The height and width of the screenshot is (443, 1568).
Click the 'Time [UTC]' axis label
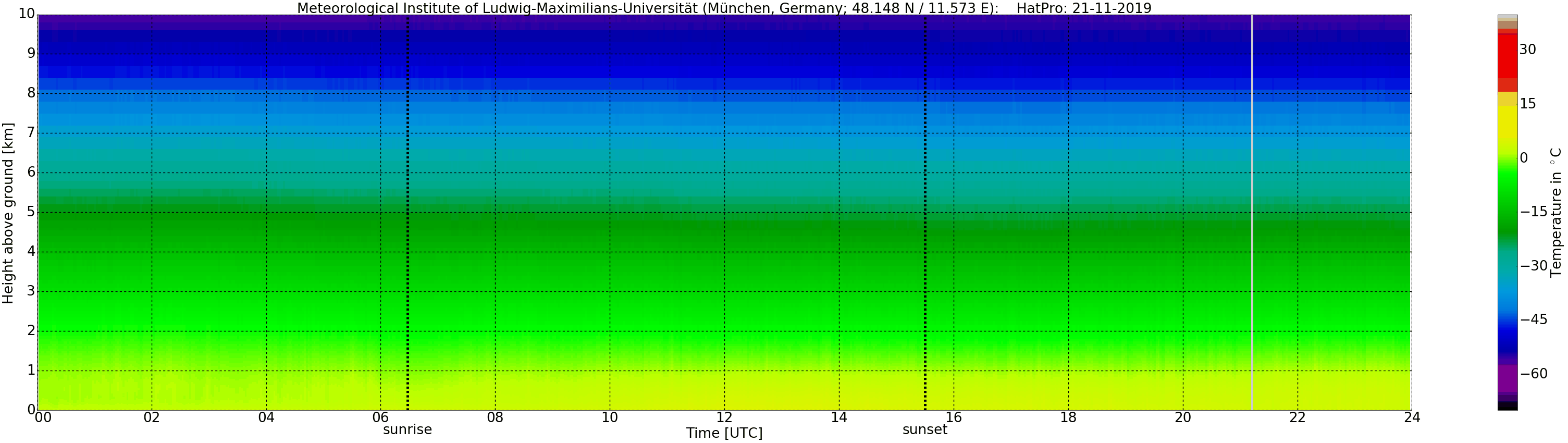coord(724,433)
